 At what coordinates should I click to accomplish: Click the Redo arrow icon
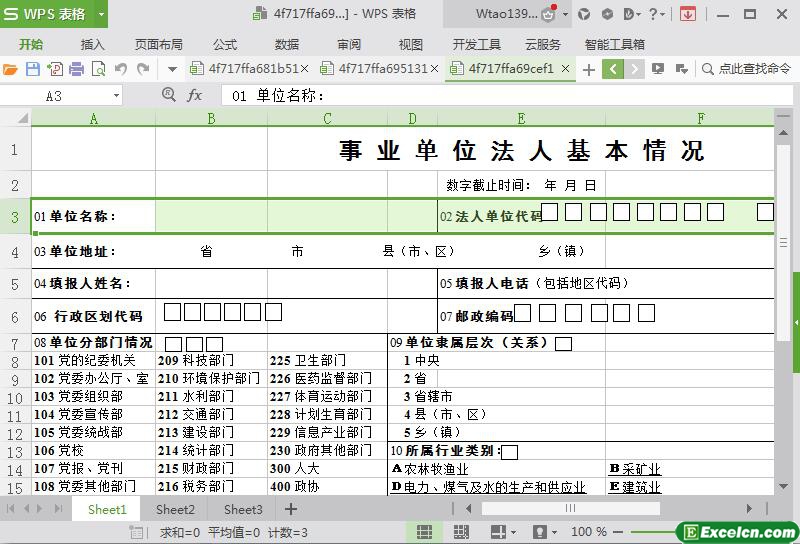pyautogui.click(x=143, y=69)
